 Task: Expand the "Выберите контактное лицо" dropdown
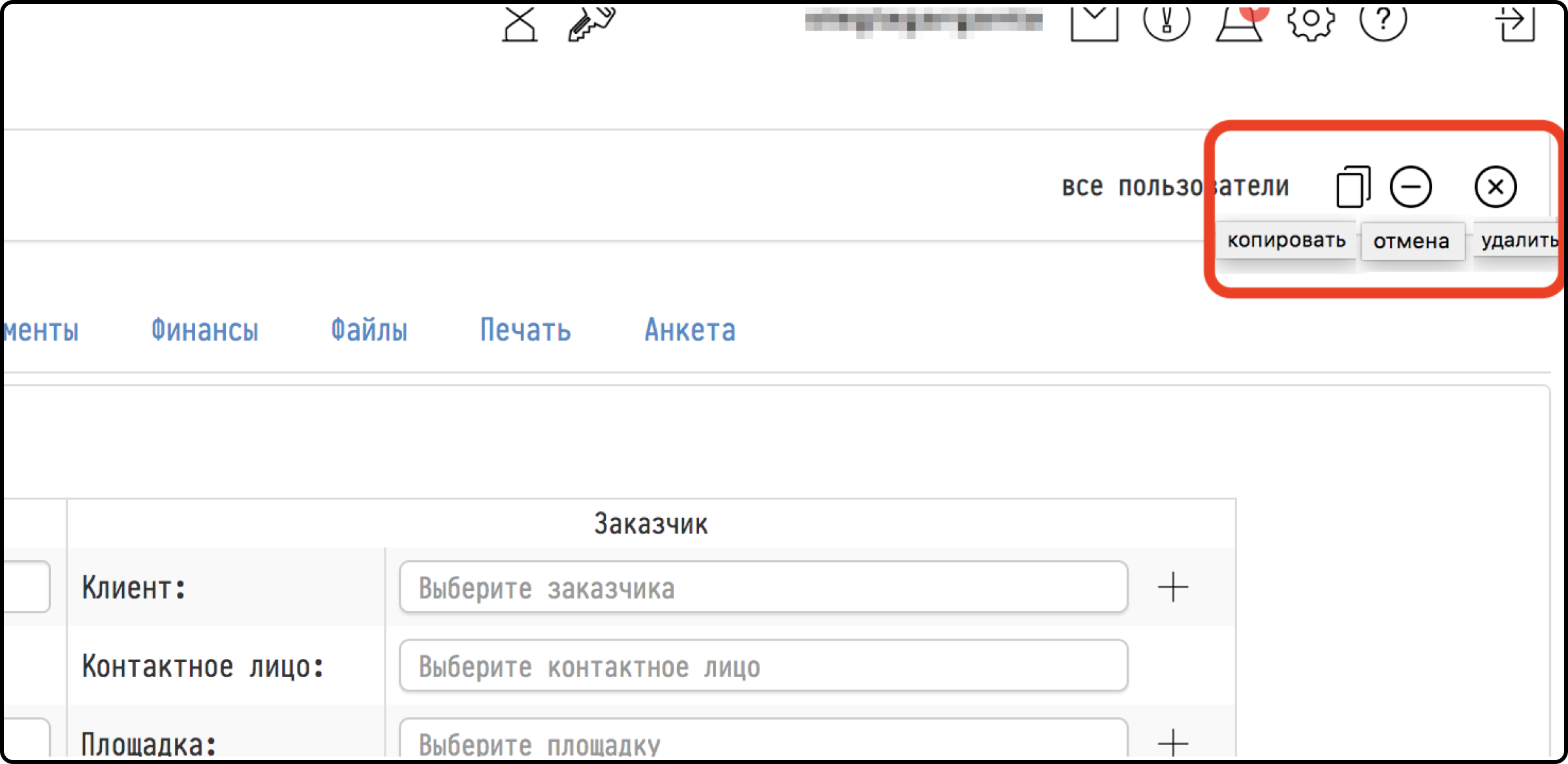(x=762, y=666)
